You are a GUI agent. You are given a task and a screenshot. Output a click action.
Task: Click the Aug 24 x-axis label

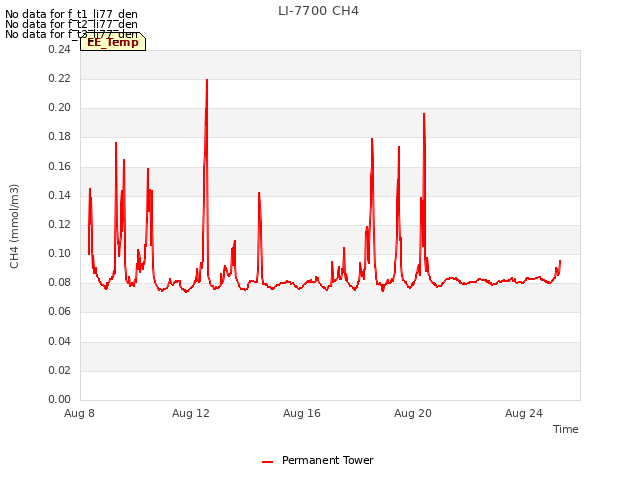pyautogui.click(x=524, y=413)
